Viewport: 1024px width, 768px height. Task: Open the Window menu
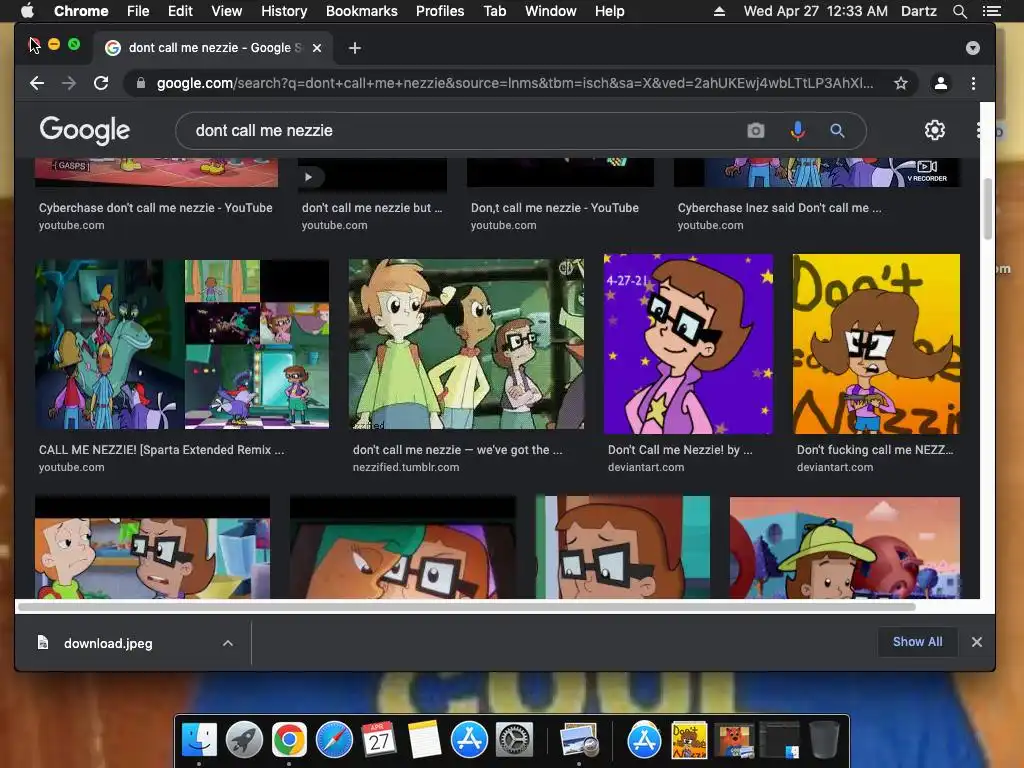pos(551,10)
